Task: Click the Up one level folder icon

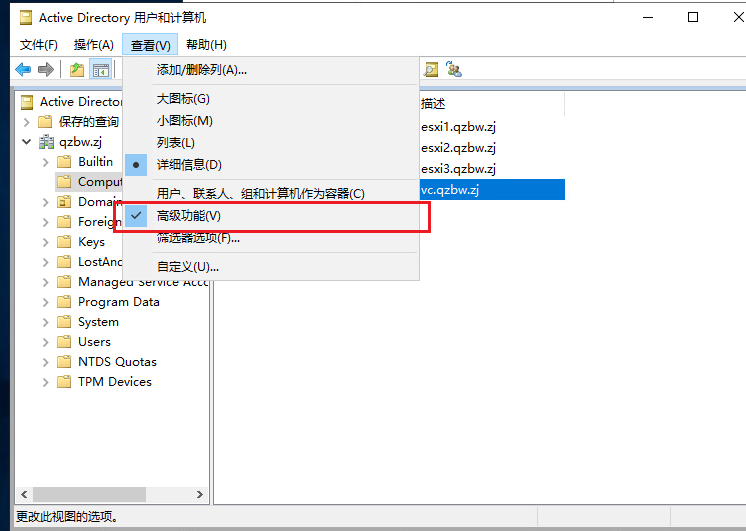Action: (77, 69)
